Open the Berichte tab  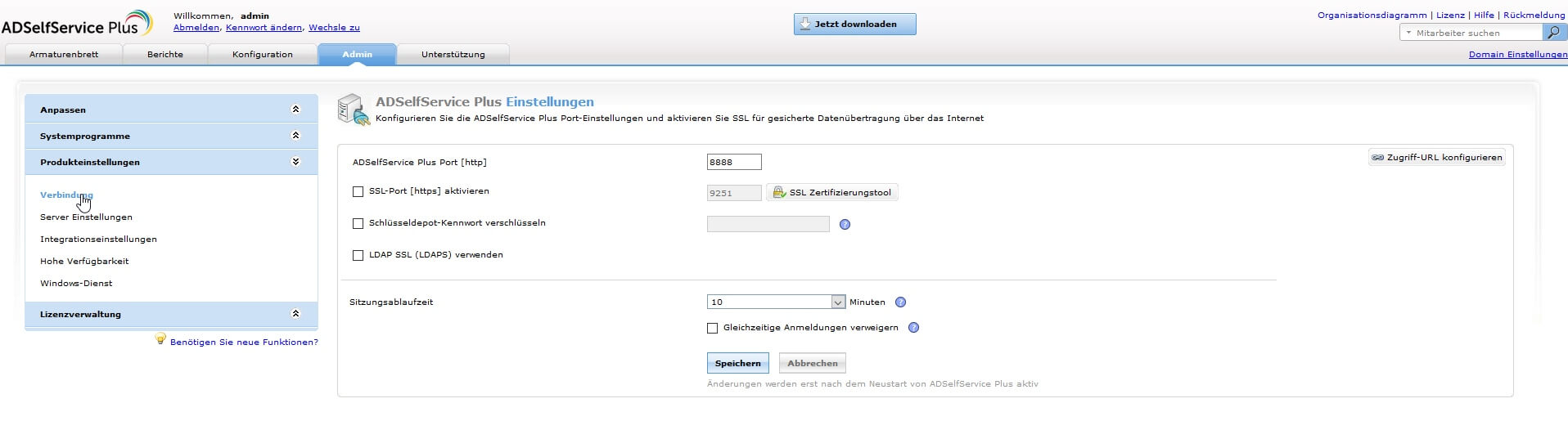click(165, 54)
